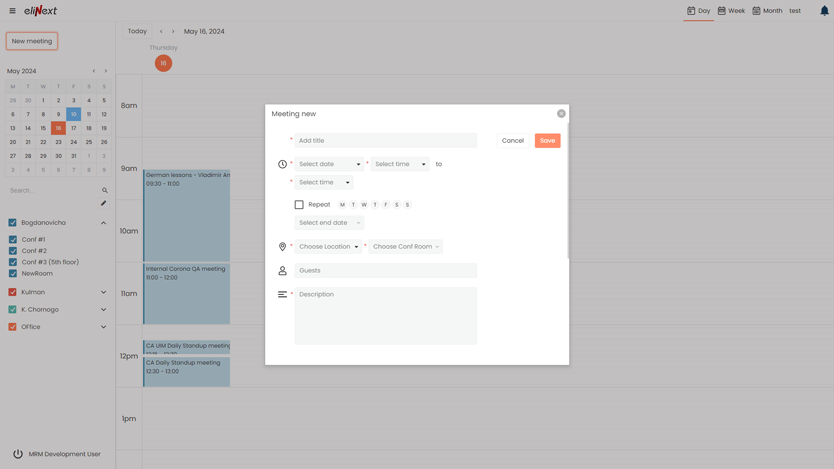Open the Choose Location dropdown
Viewport: 834px width, 469px height.
[x=328, y=246]
